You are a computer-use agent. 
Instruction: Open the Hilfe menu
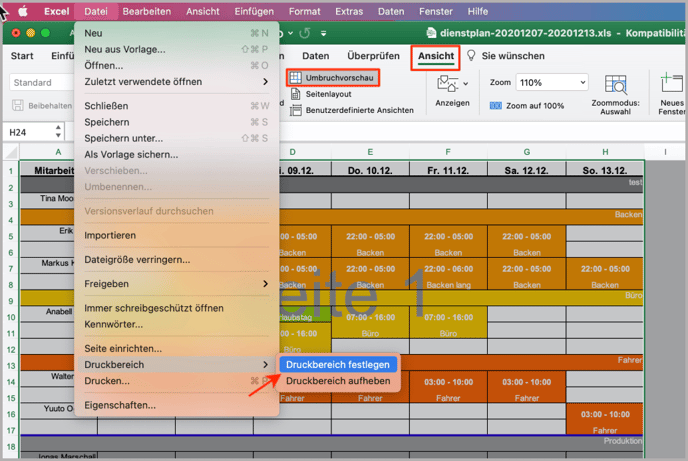coord(478,11)
